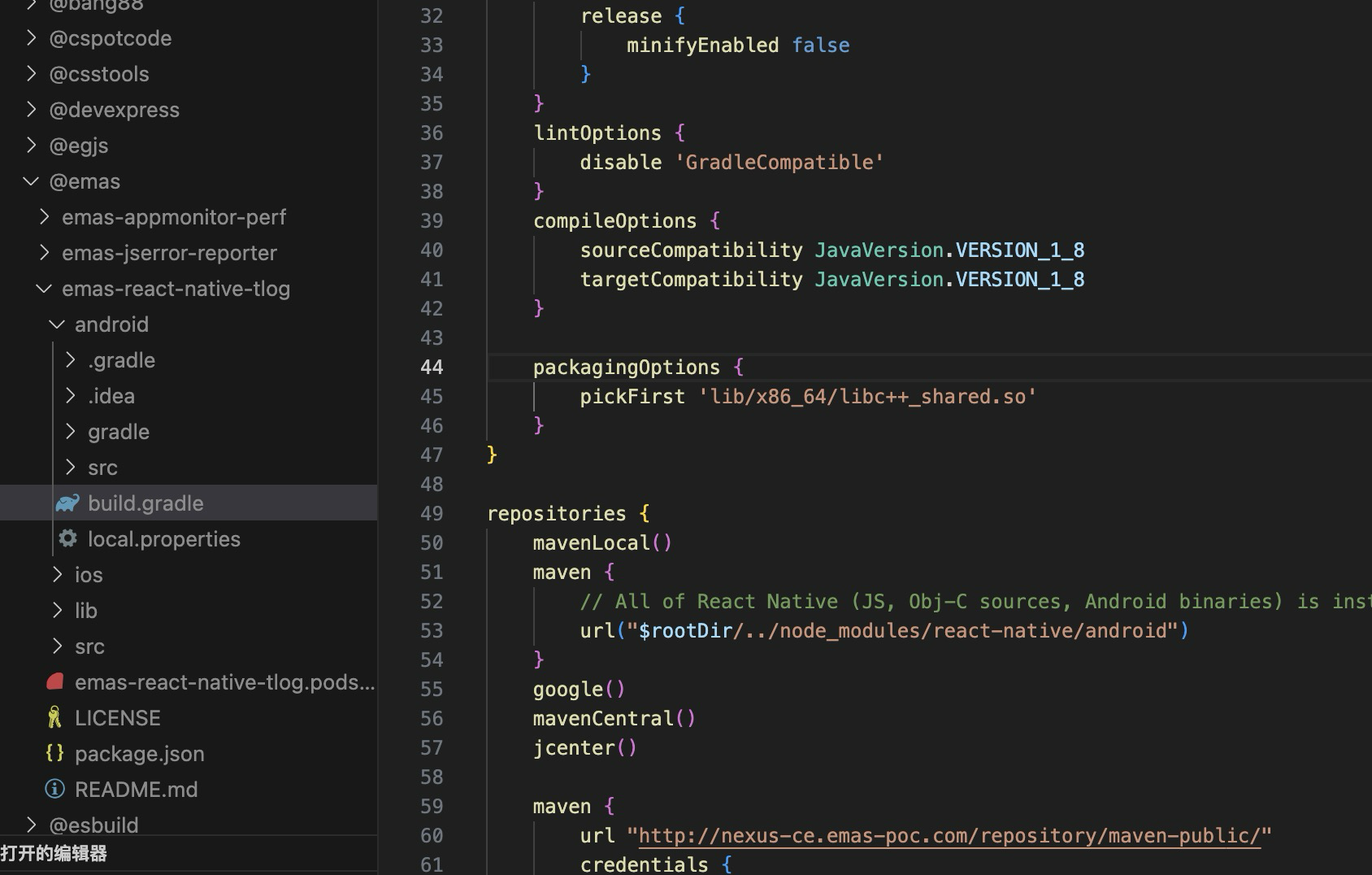Click the info icon beside README.md
Viewport: 1372px width, 875px height.
point(54,789)
